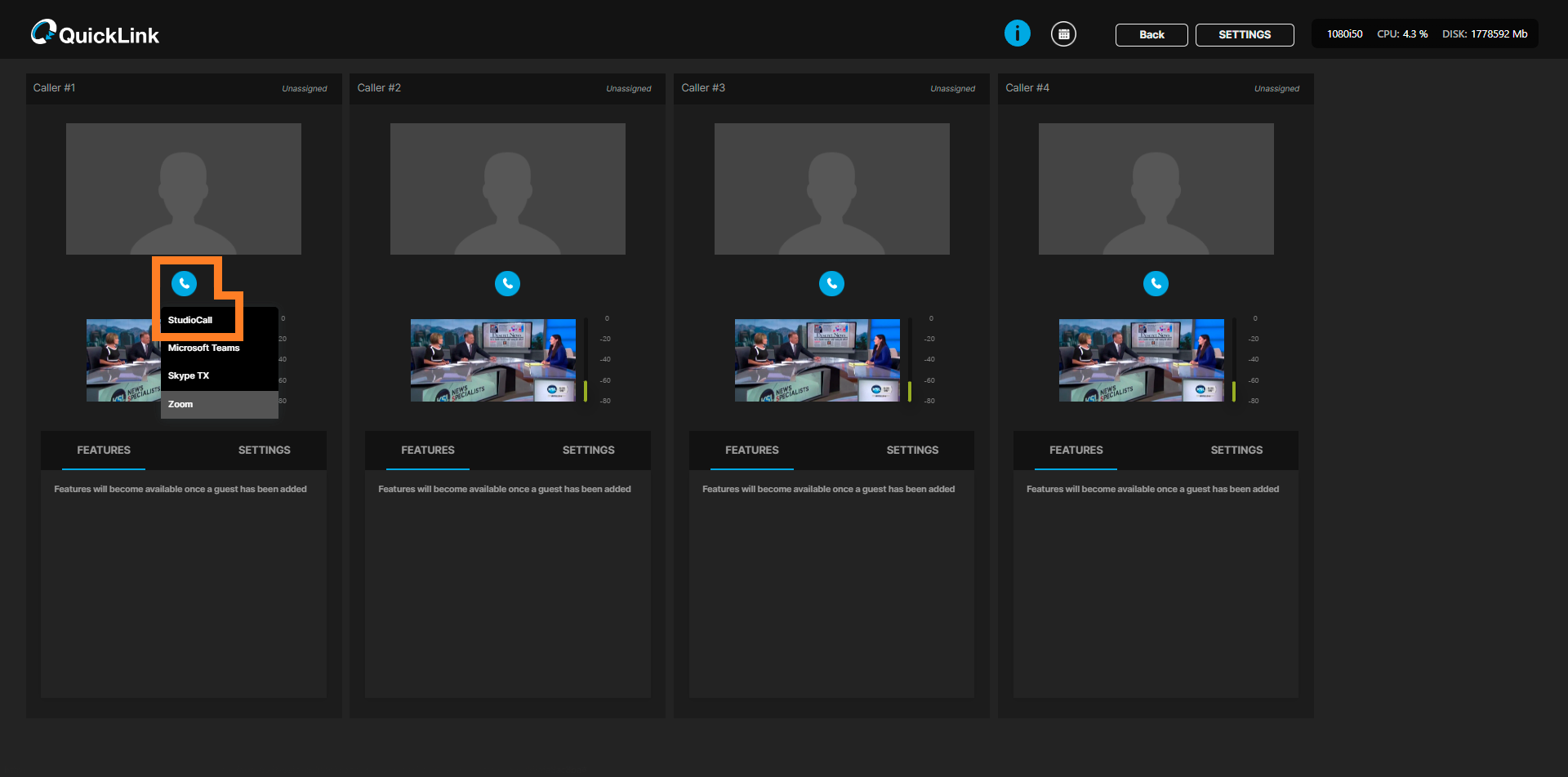Image resolution: width=1568 pixels, height=777 pixels.
Task: Start a call for Caller #2
Action: (507, 283)
